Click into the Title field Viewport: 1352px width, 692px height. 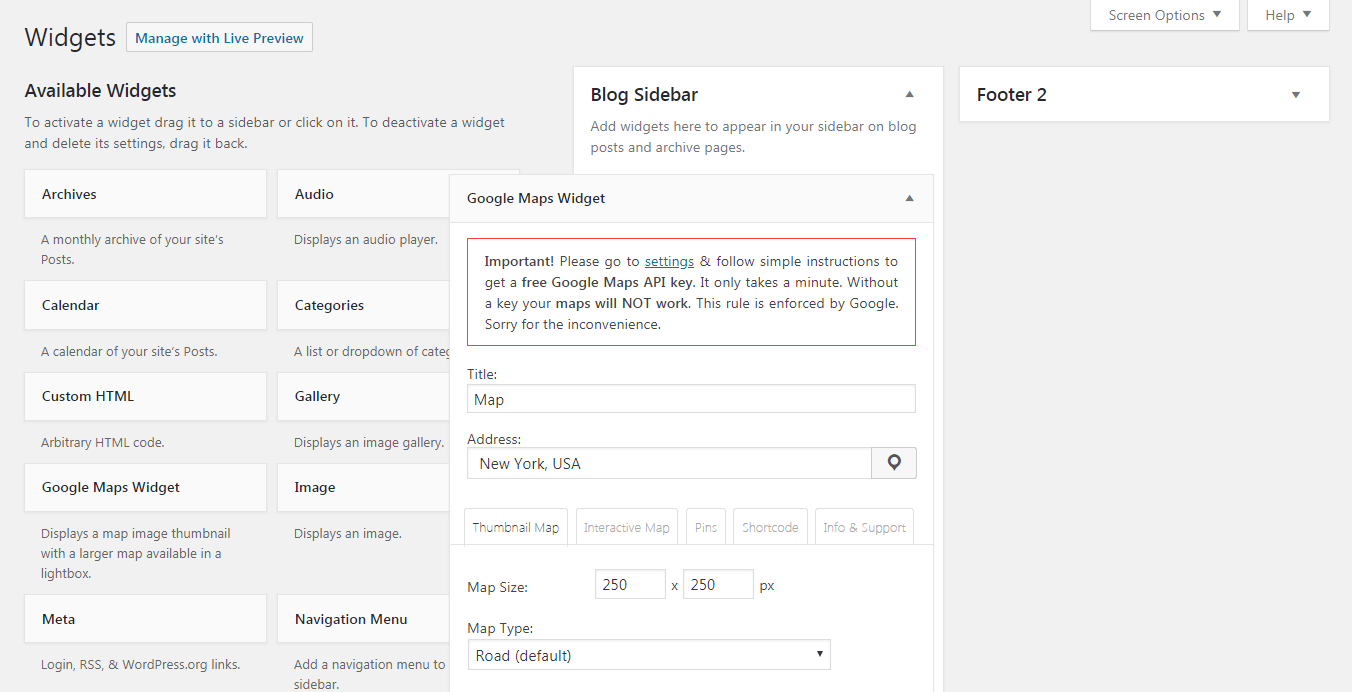tap(691, 399)
